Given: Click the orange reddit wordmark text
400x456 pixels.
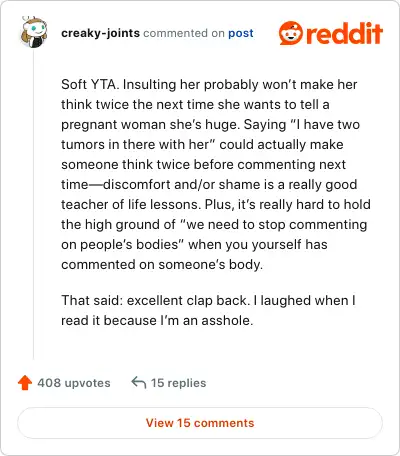Looking at the screenshot, I should [x=345, y=33].
